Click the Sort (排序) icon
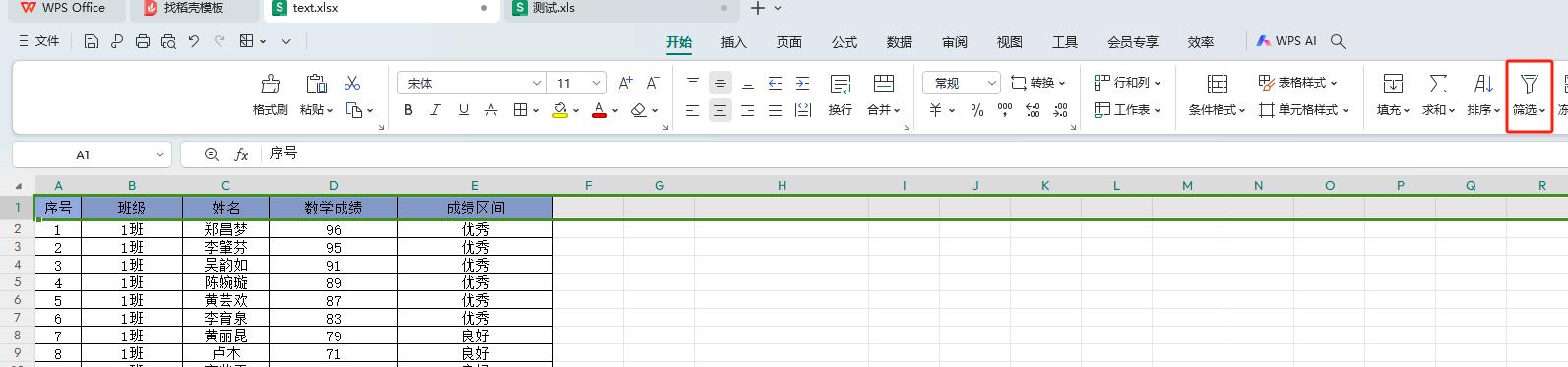The width and height of the screenshot is (1568, 367). tap(1483, 84)
